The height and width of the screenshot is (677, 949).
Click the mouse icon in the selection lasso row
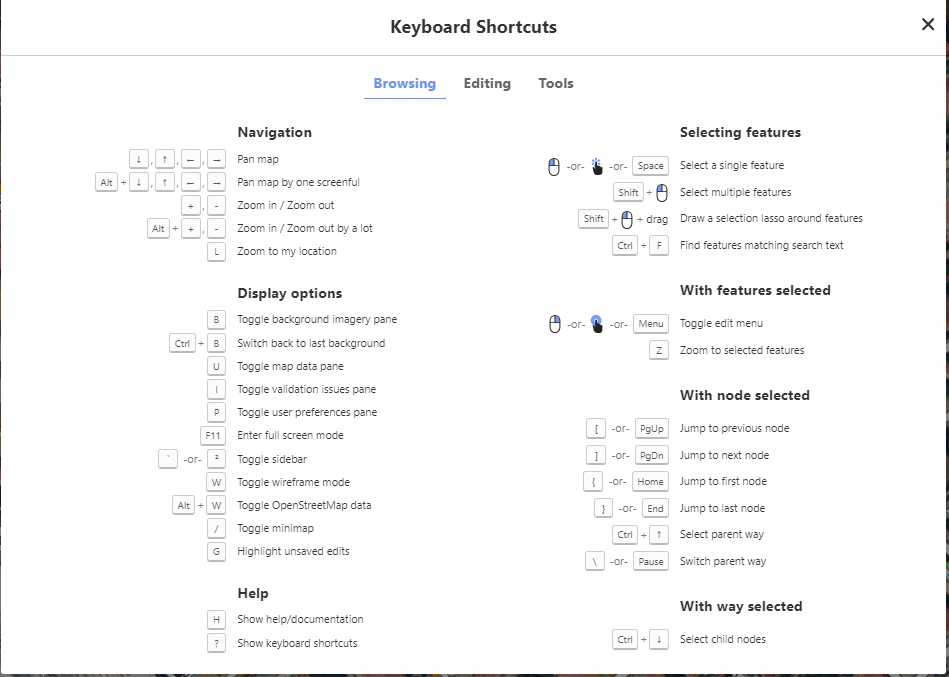[x=627, y=219]
